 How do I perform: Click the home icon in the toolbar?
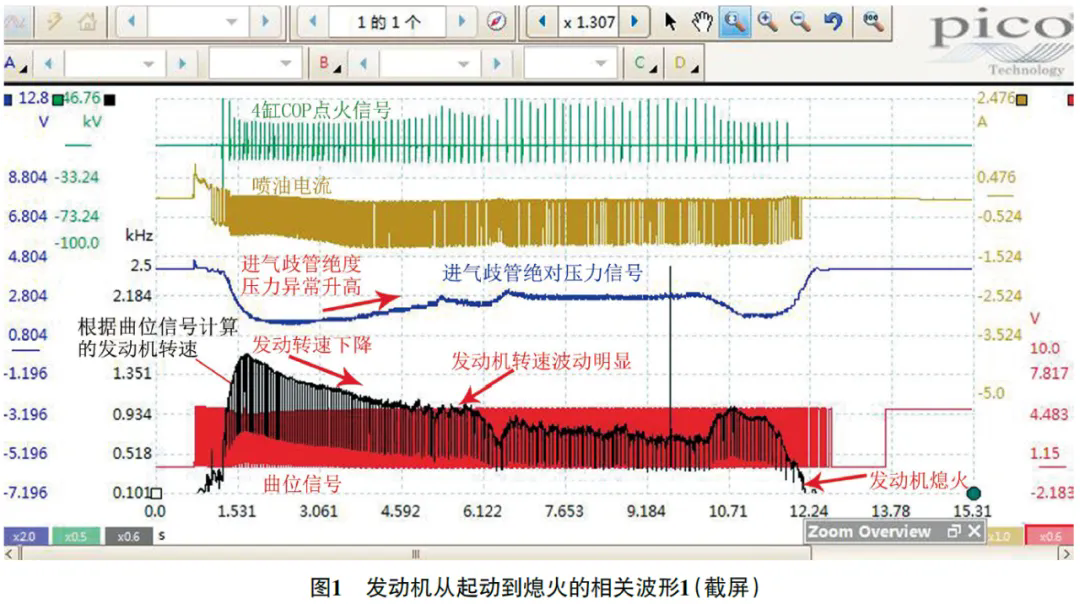pyautogui.click(x=87, y=22)
